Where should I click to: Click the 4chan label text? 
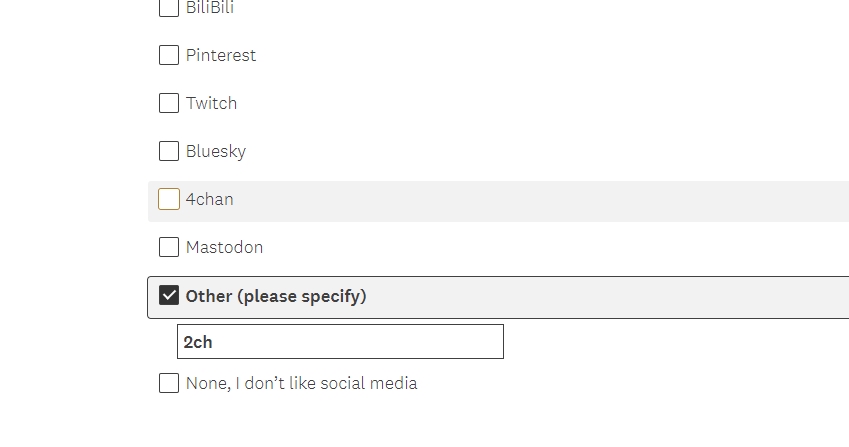tap(209, 199)
